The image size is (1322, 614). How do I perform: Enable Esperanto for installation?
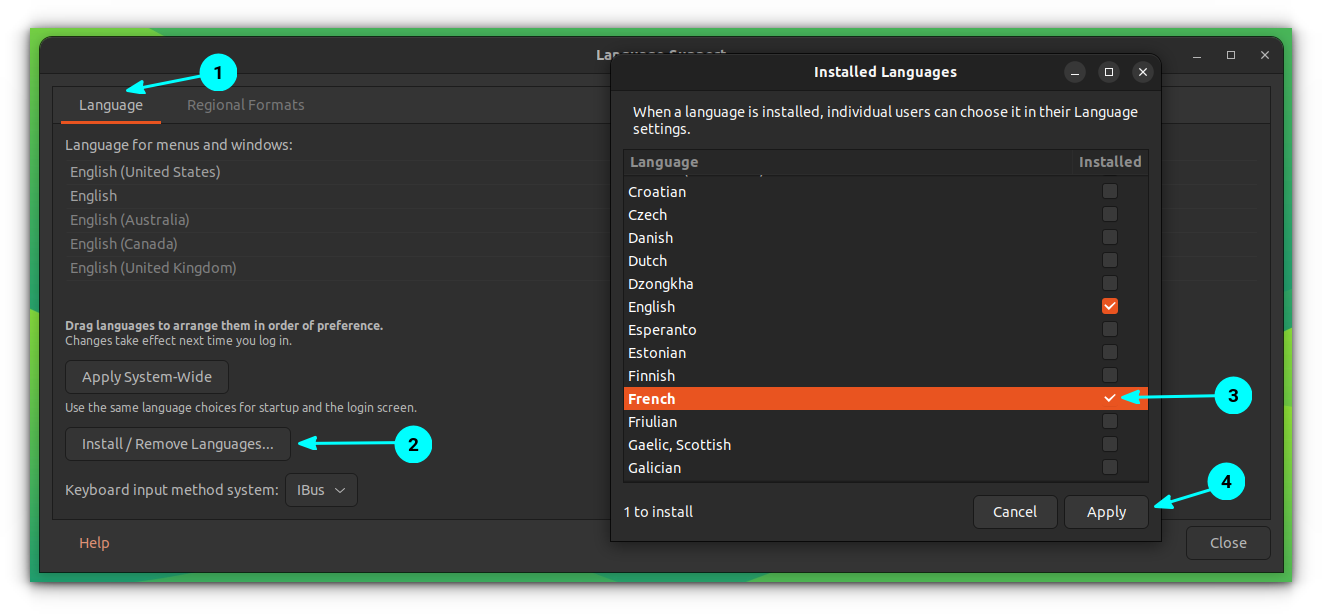click(1109, 328)
